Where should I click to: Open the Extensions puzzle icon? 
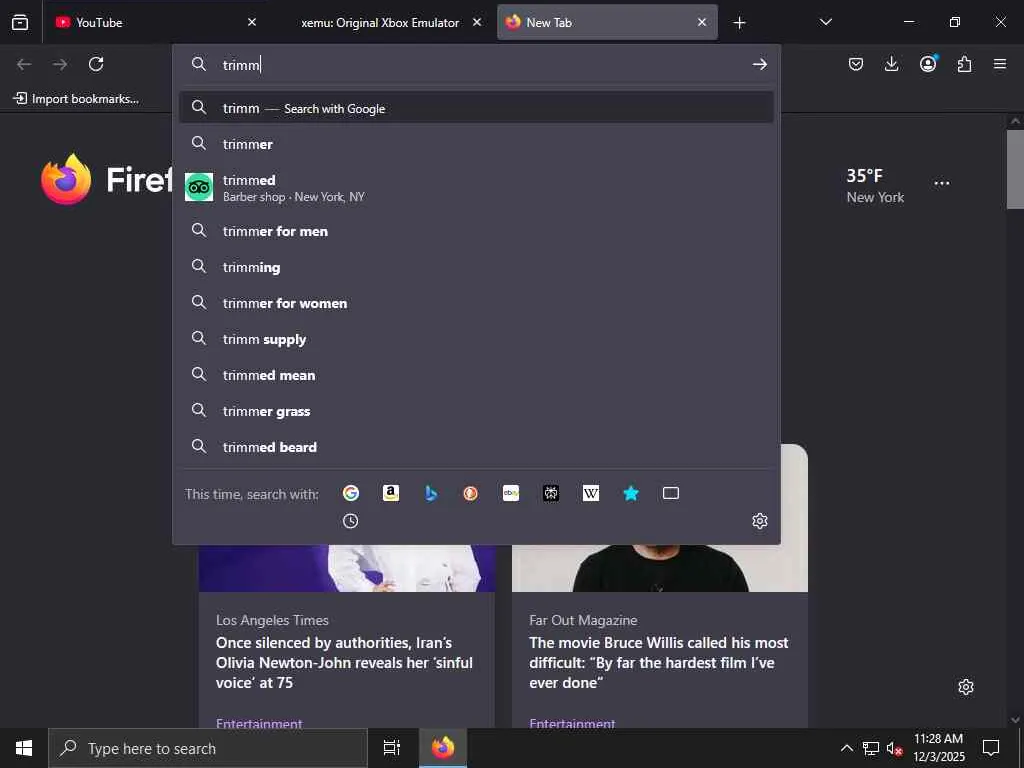(964, 64)
